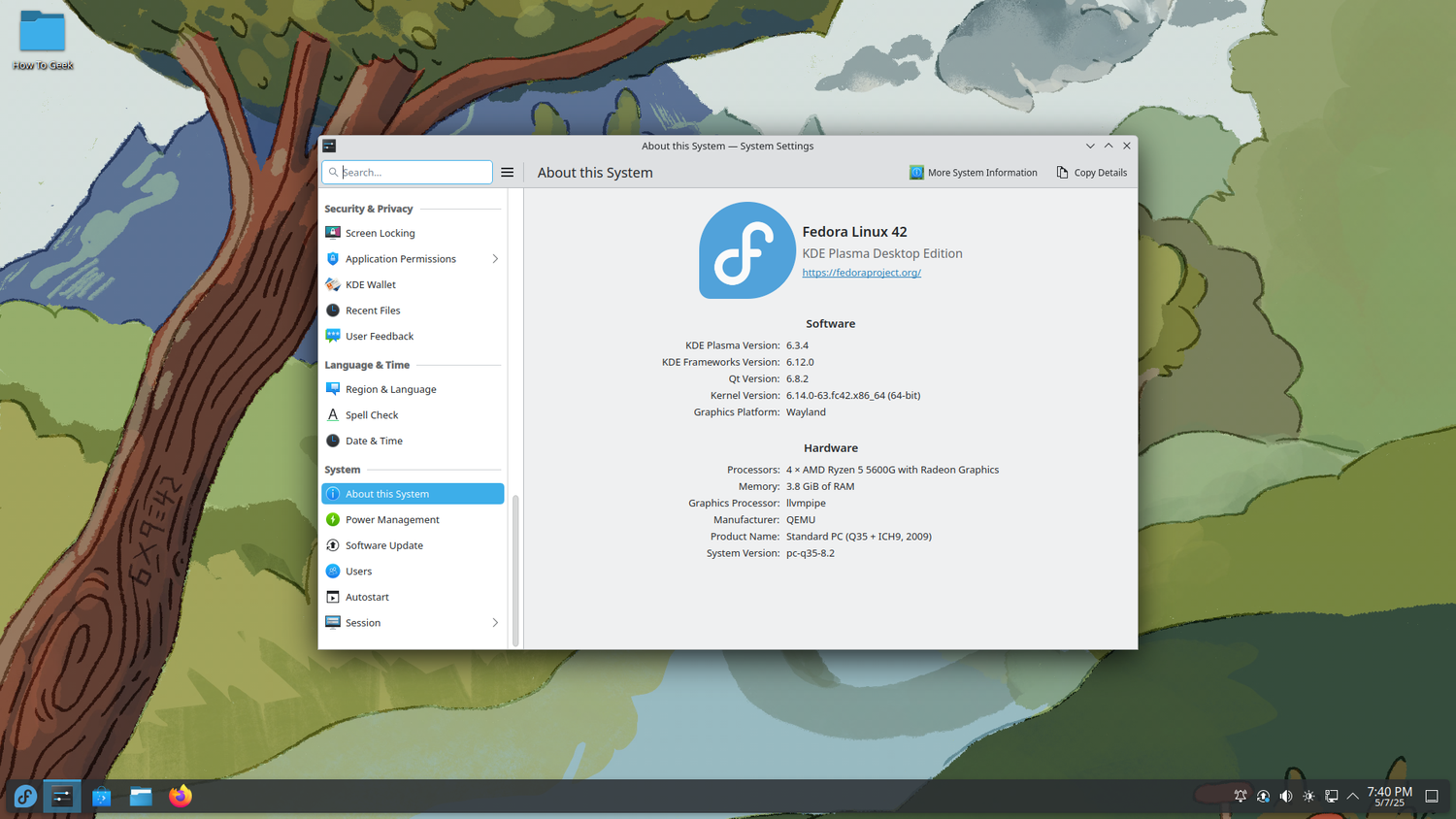Open the How To Geek desktop folder
The image size is (1456, 819).
pyautogui.click(x=43, y=40)
